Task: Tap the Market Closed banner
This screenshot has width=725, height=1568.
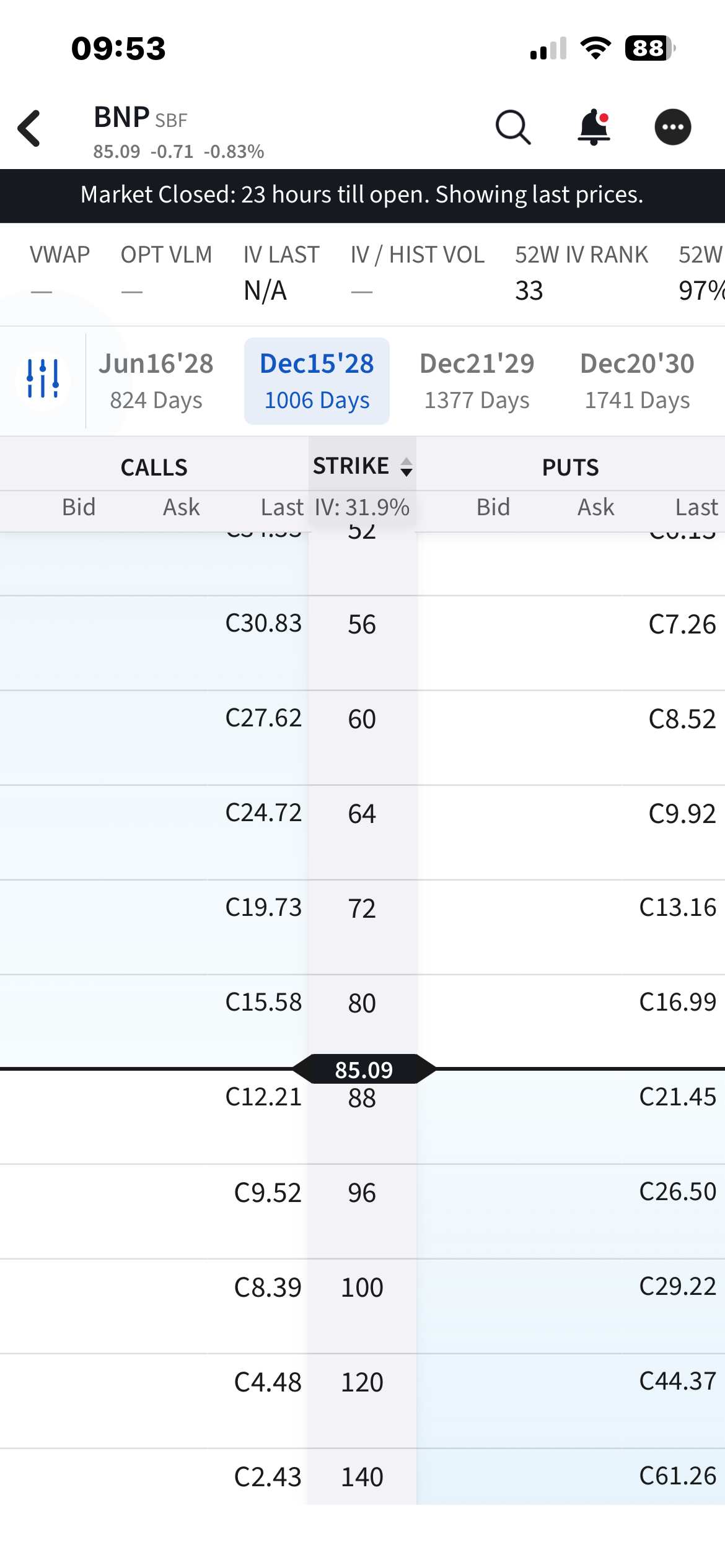Action: coord(362,194)
